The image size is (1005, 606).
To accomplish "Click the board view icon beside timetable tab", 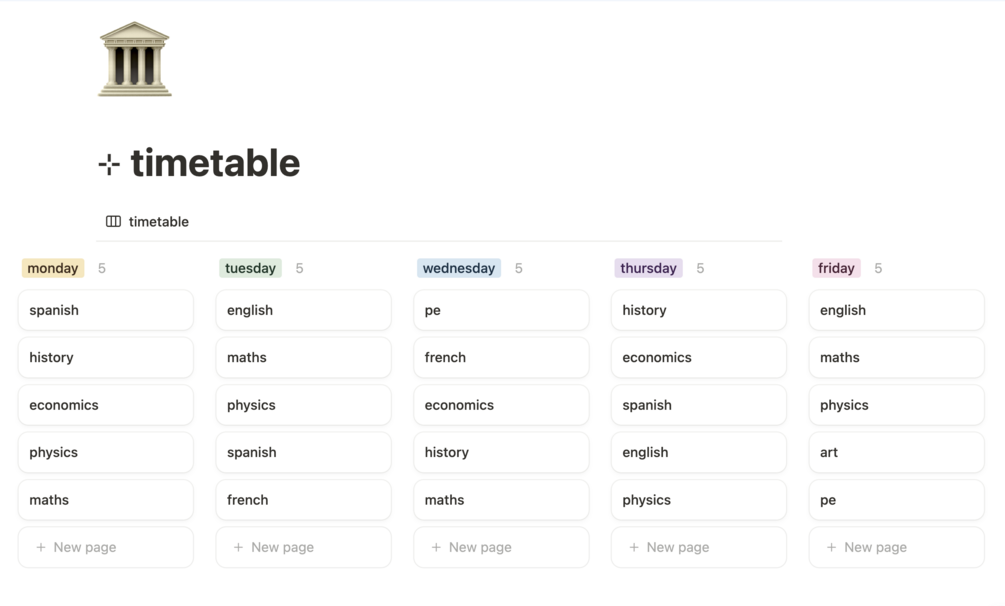I will click(113, 222).
